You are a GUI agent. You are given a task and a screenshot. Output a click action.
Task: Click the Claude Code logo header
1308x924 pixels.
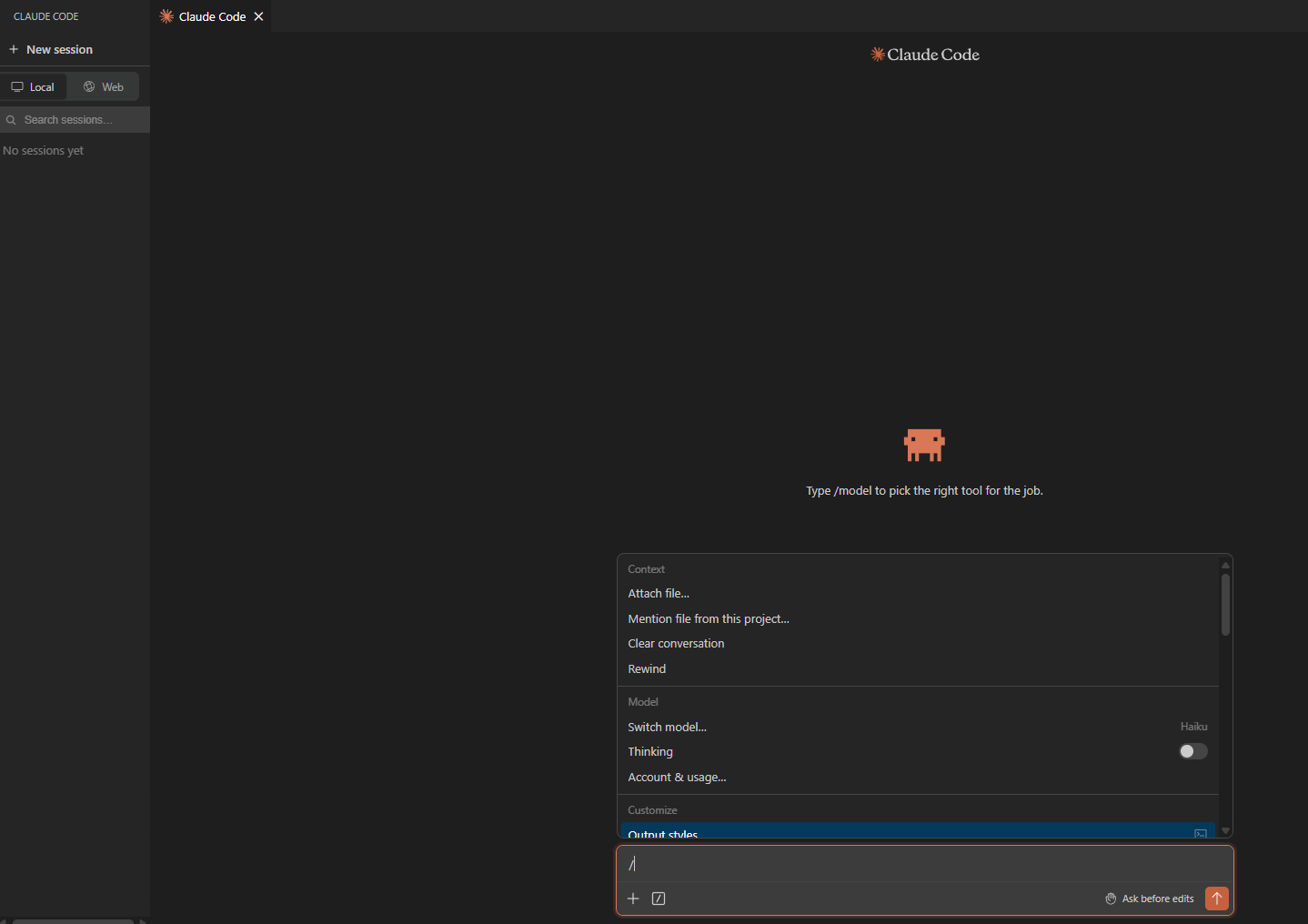(x=924, y=55)
